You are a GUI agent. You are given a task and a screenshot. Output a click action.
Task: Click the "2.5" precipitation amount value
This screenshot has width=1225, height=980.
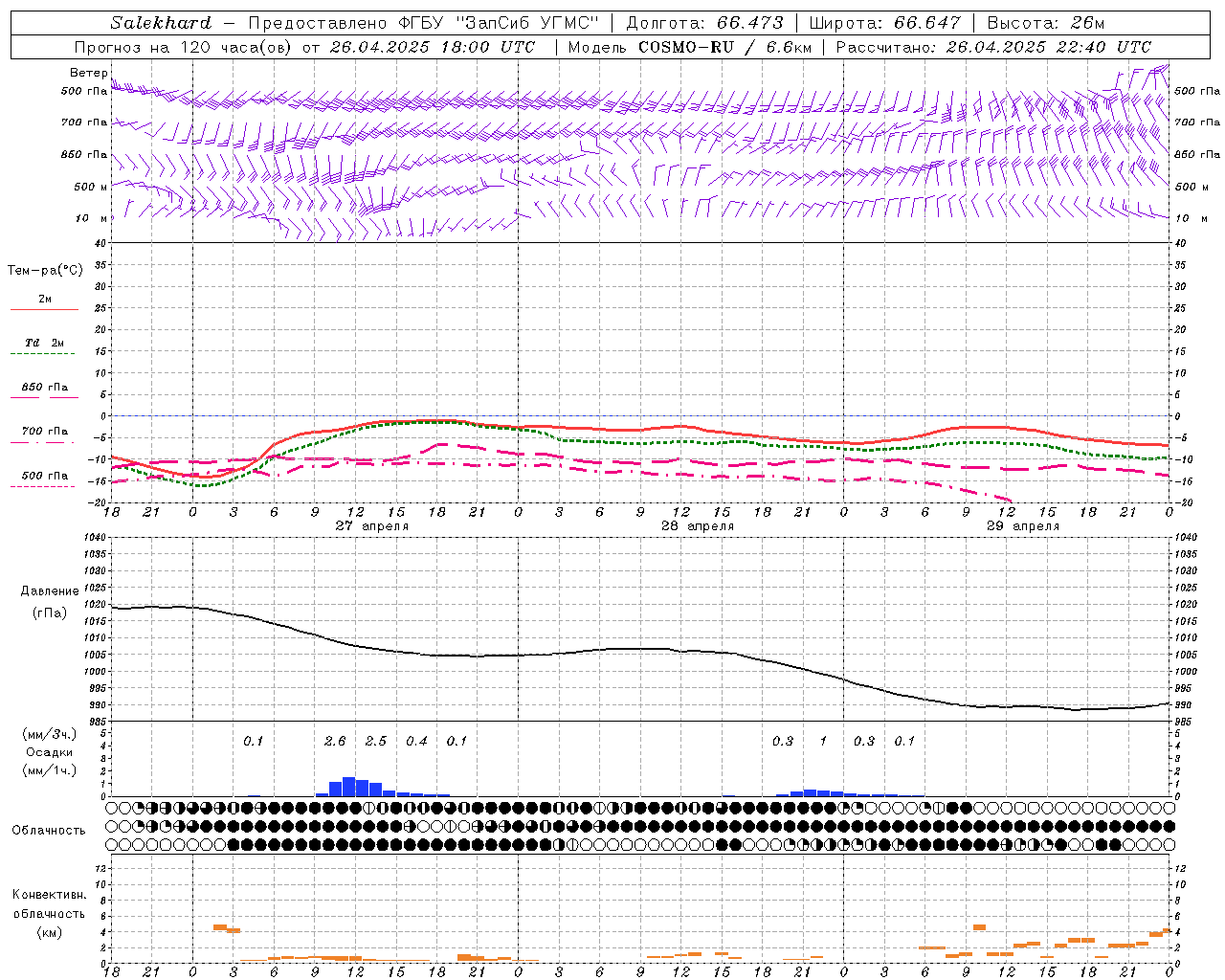pyautogui.click(x=376, y=741)
